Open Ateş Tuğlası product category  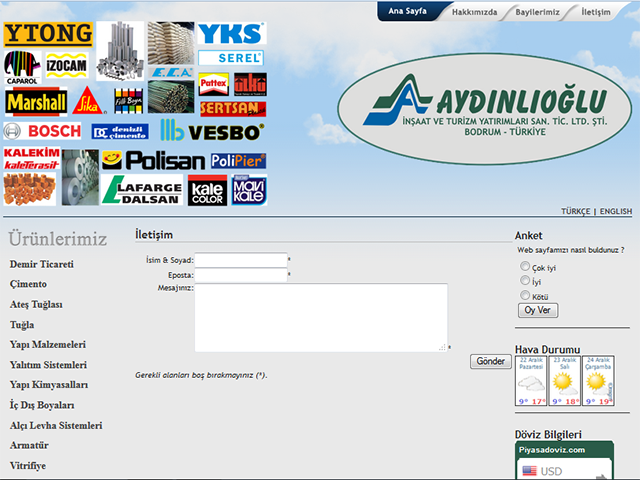click(x=36, y=304)
